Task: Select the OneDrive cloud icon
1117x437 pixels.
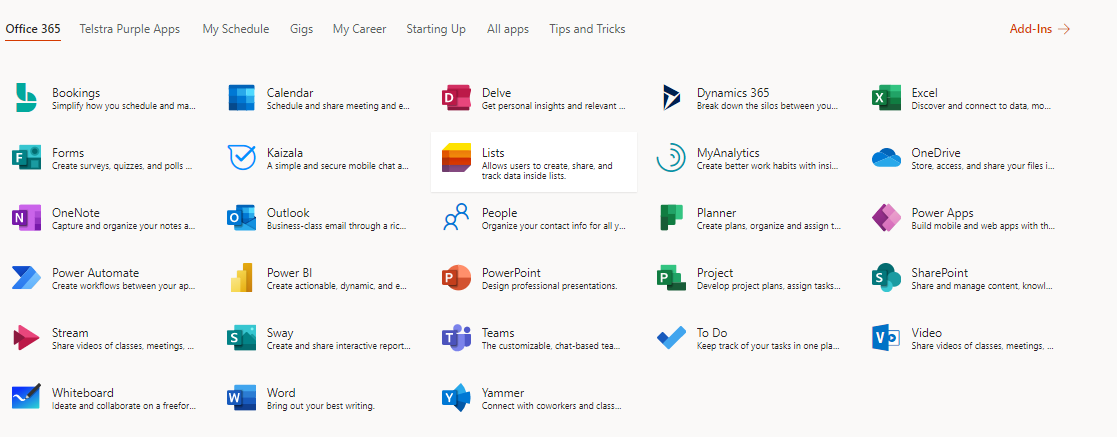Action: tap(886, 158)
